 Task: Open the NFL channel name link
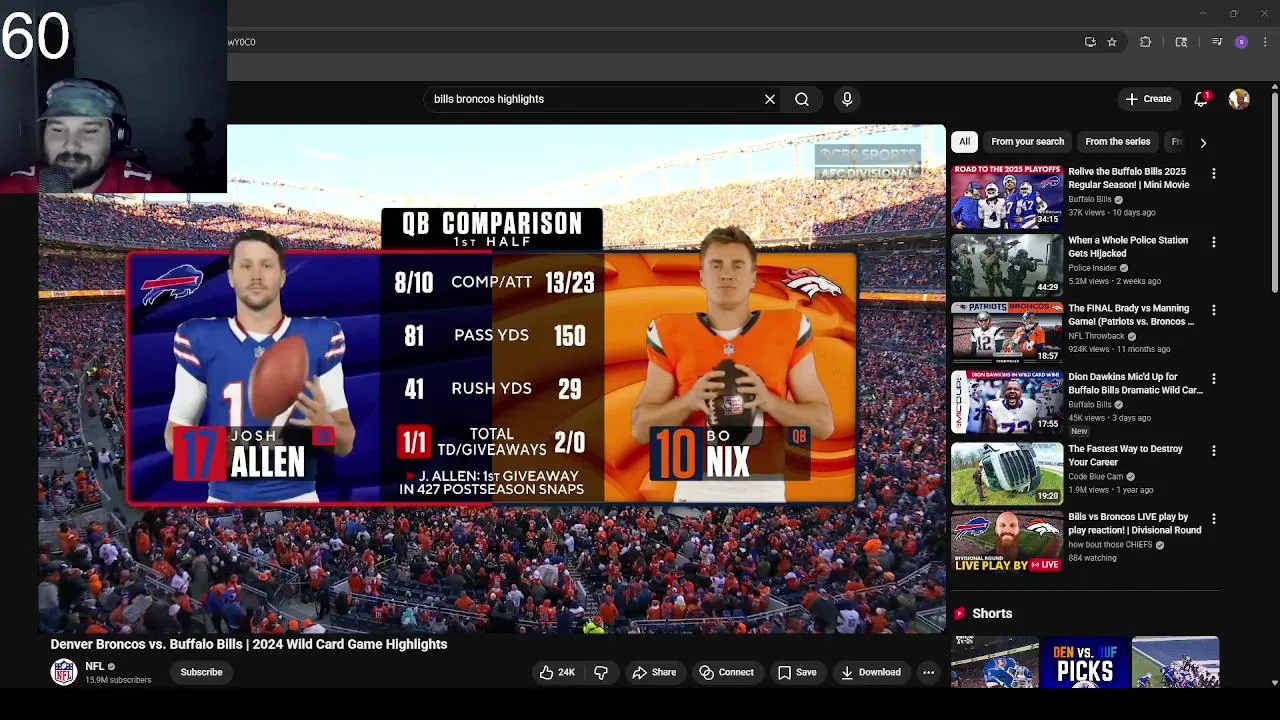tap(95, 666)
